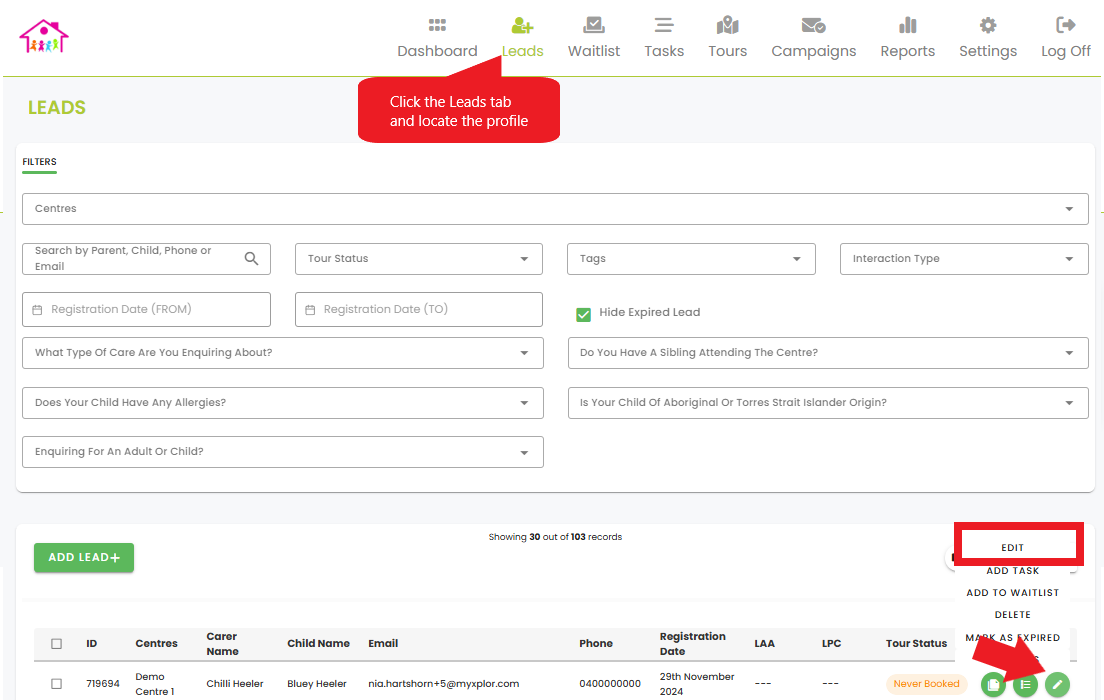Click the Registration Date column header
1104x700 pixels.
pyautogui.click(x=692, y=644)
